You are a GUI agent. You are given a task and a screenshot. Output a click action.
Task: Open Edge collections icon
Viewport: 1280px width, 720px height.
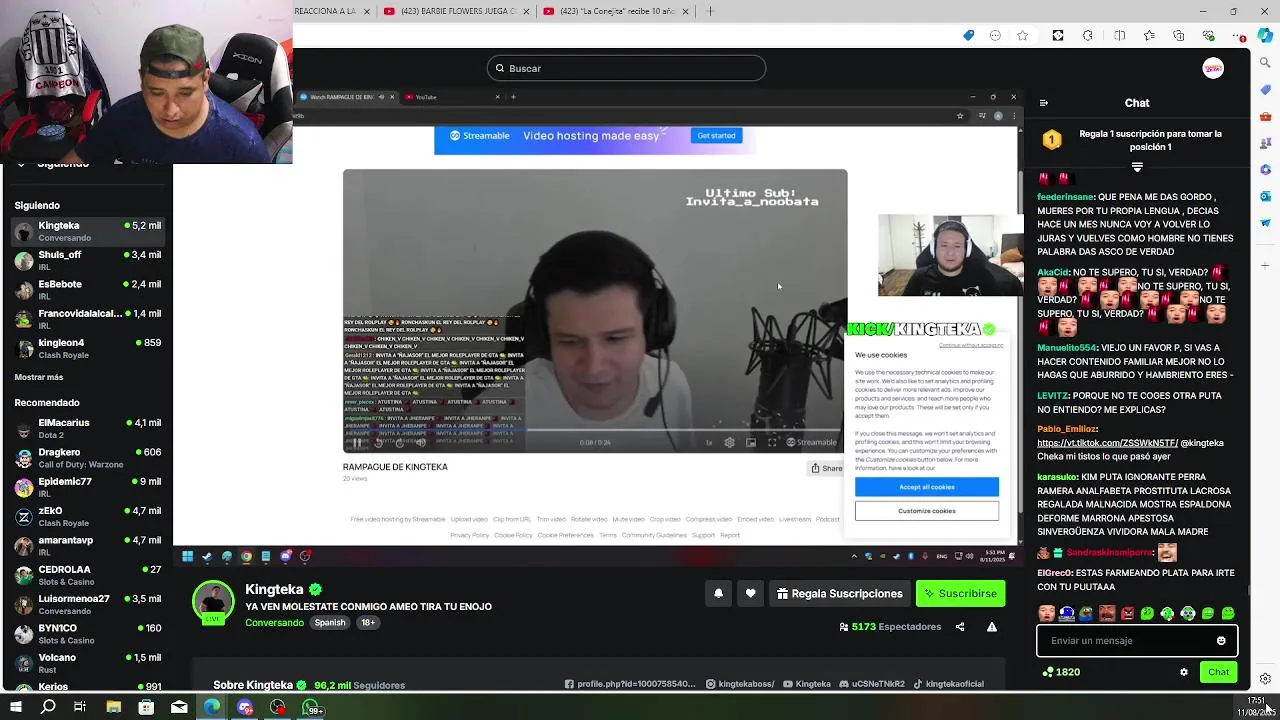tap(1178, 36)
